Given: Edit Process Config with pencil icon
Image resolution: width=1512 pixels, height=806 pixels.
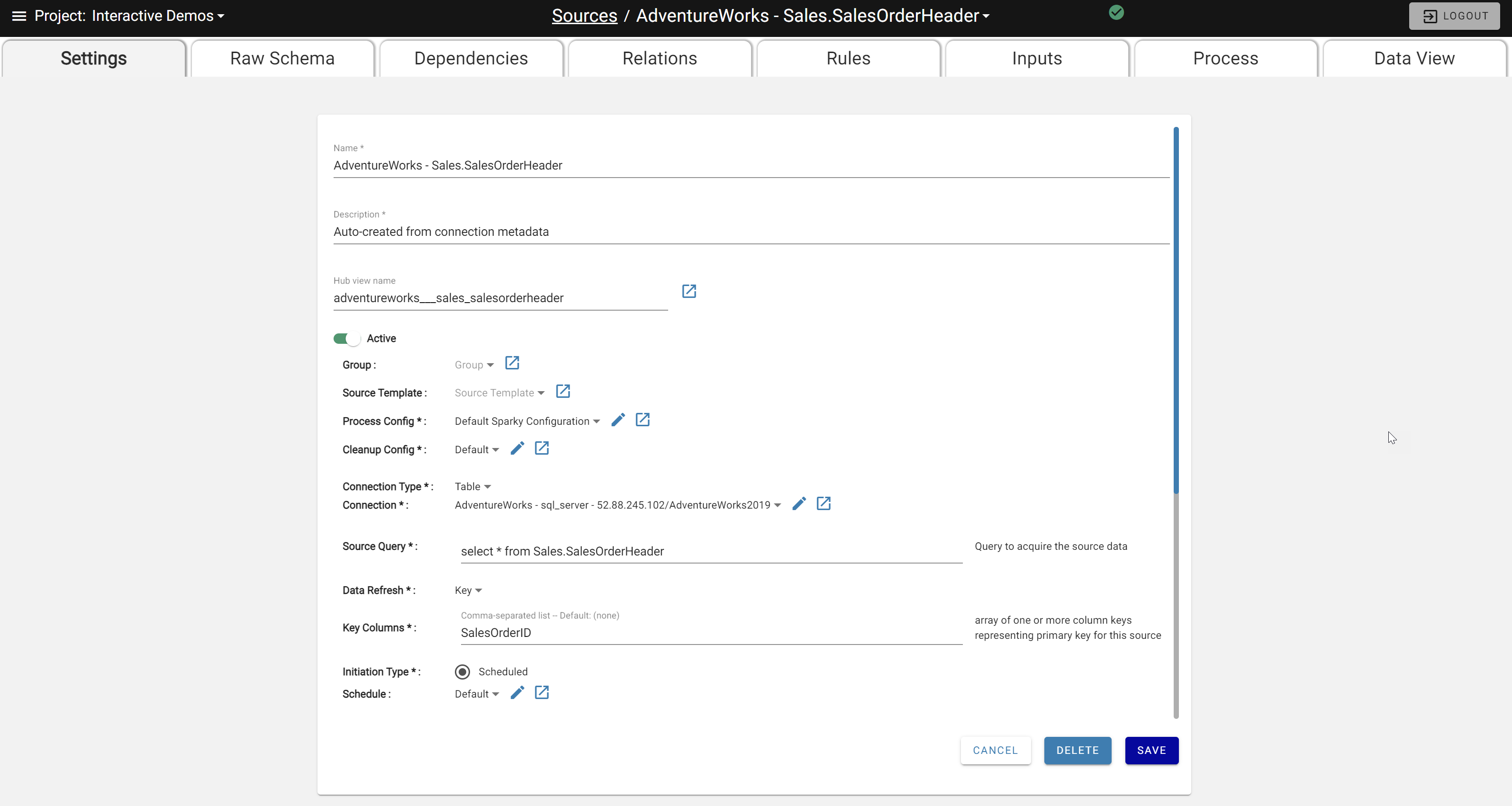Looking at the screenshot, I should [617, 420].
